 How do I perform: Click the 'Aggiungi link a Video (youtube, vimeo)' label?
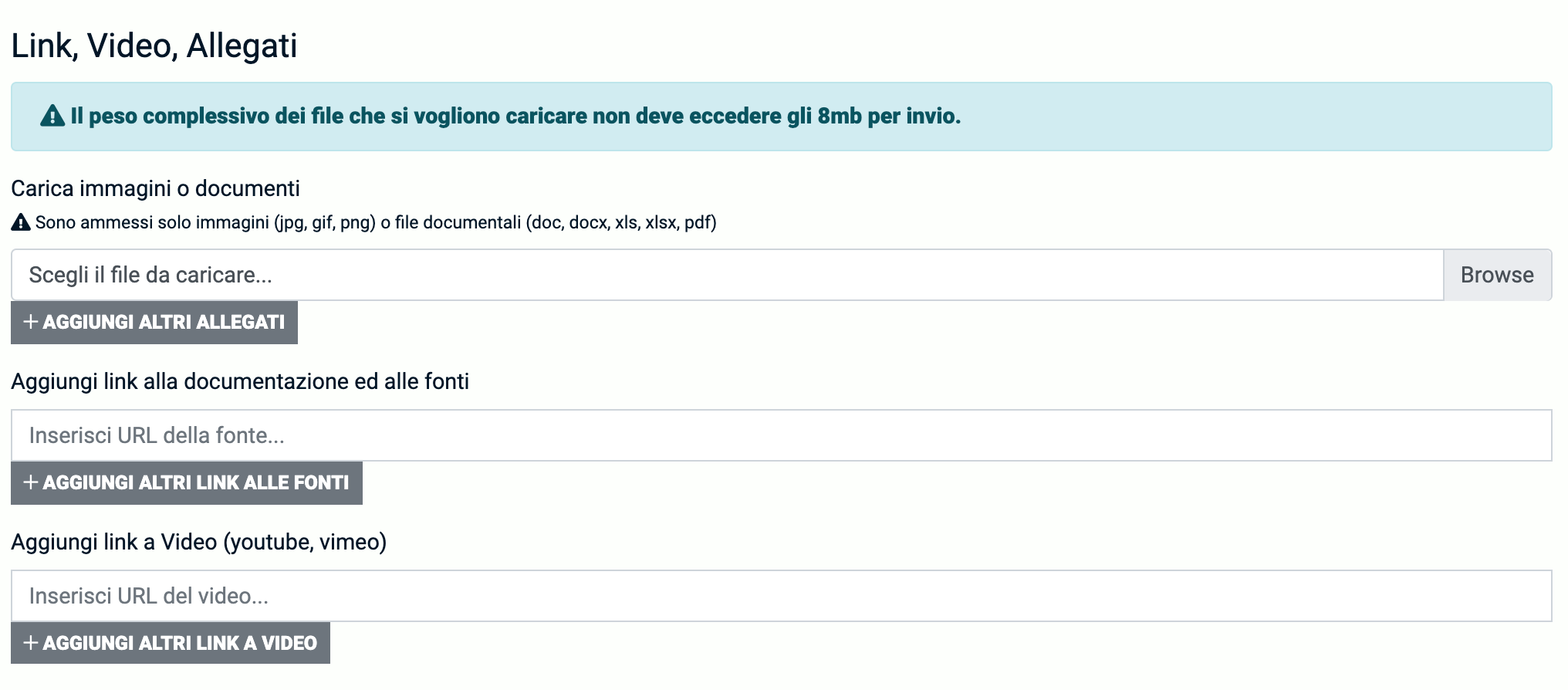coord(198,542)
